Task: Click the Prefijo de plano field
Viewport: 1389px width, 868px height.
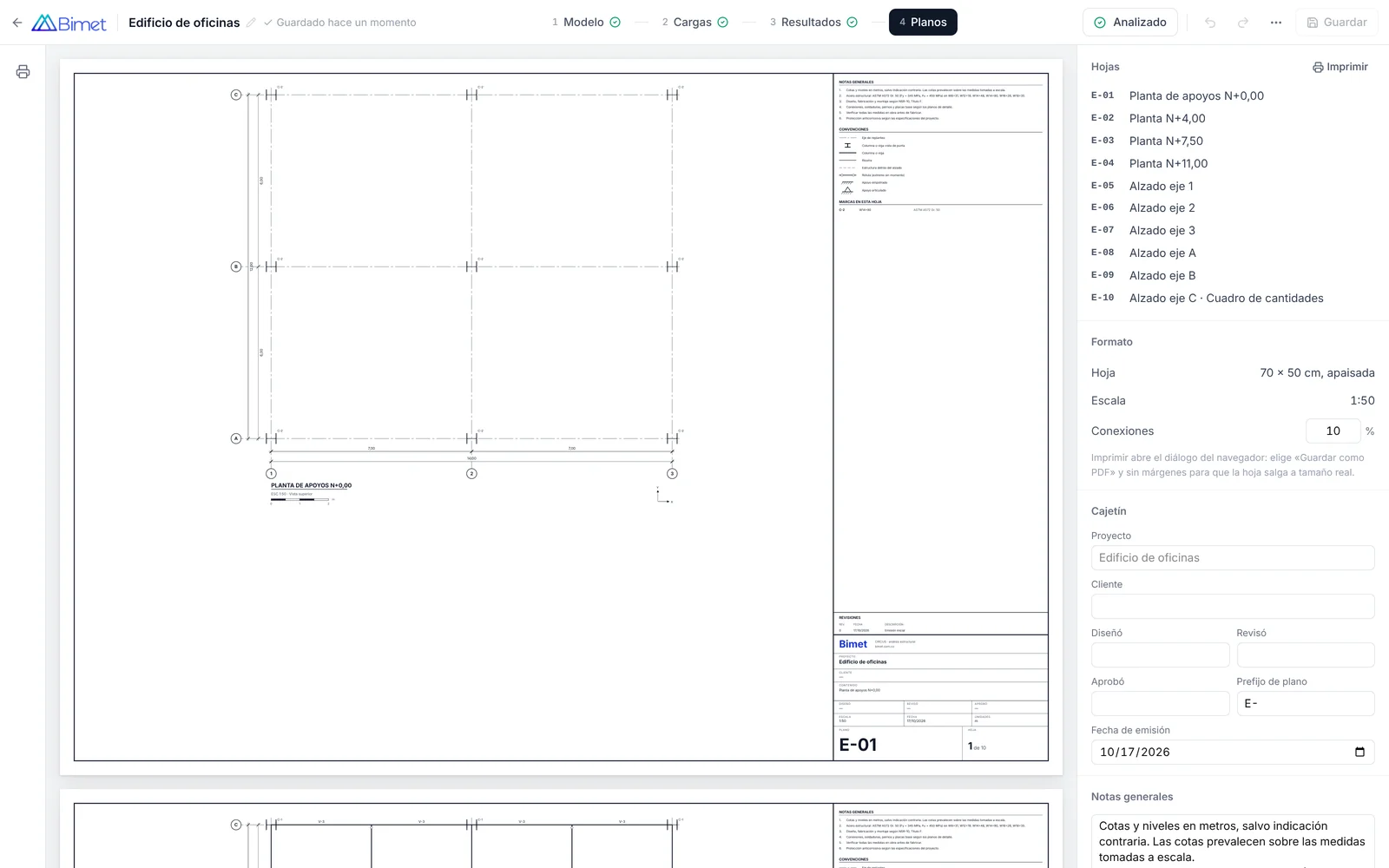Action: click(x=1306, y=703)
